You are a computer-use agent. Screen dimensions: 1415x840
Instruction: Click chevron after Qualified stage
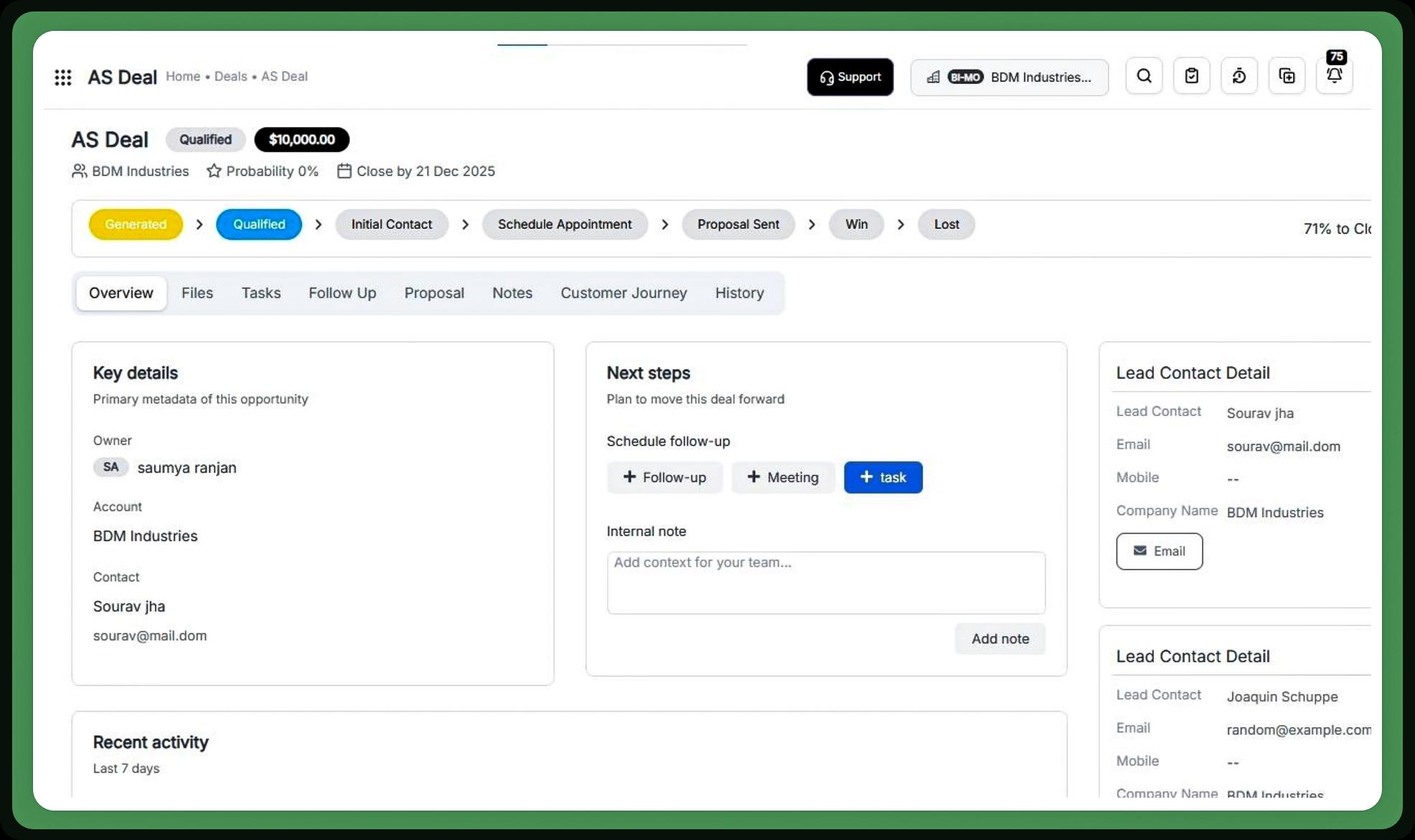[319, 225]
